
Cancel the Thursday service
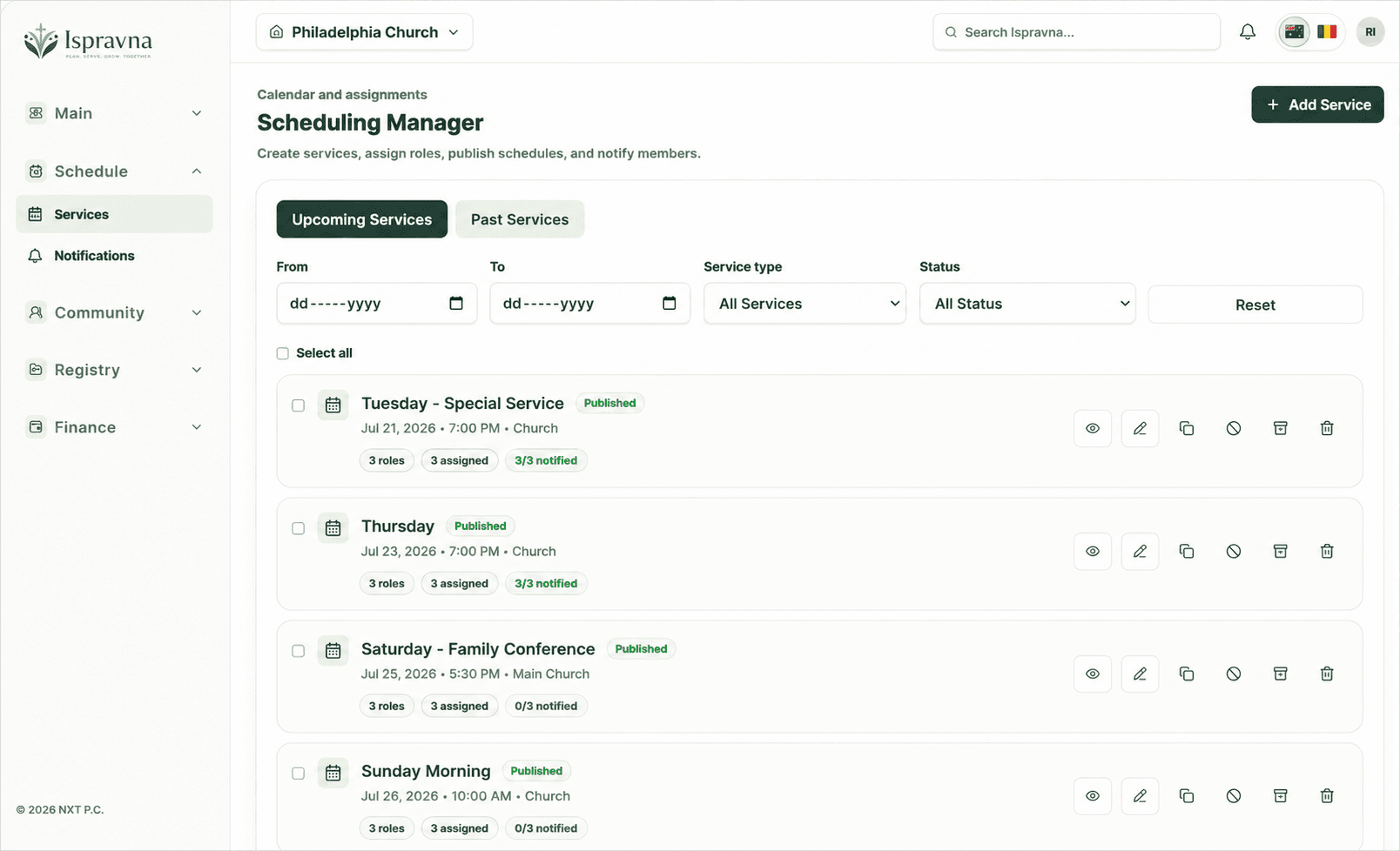pyautogui.click(x=1234, y=551)
